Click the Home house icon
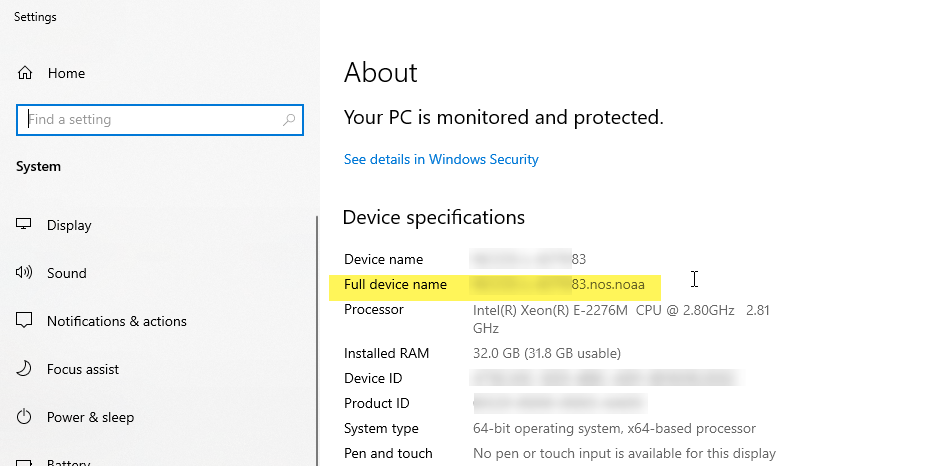This screenshot has width=938, height=466. 25,73
